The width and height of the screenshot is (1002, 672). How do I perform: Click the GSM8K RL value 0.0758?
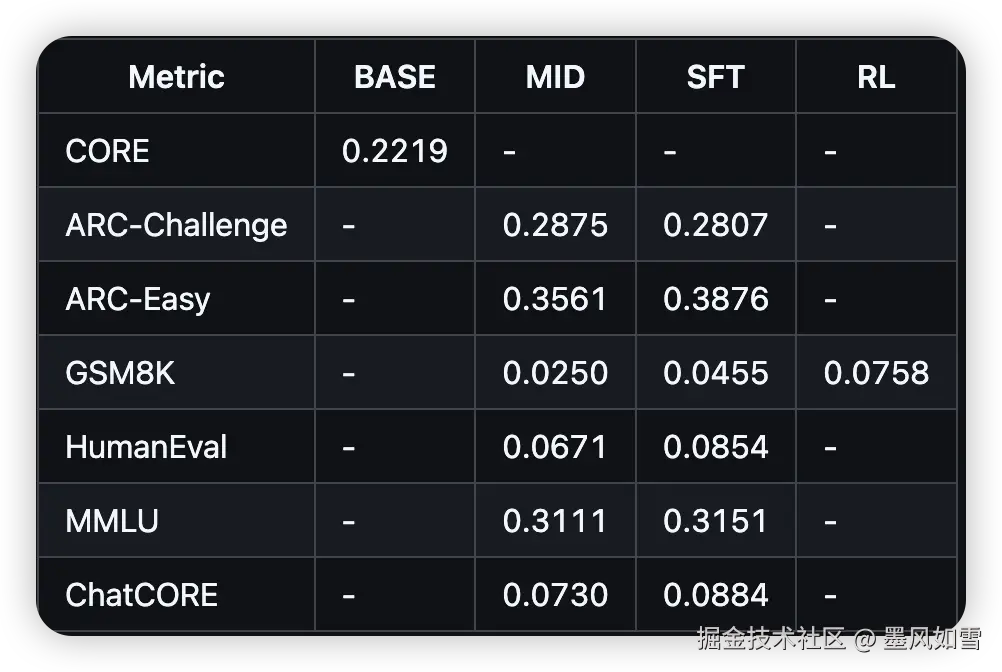point(876,373)
